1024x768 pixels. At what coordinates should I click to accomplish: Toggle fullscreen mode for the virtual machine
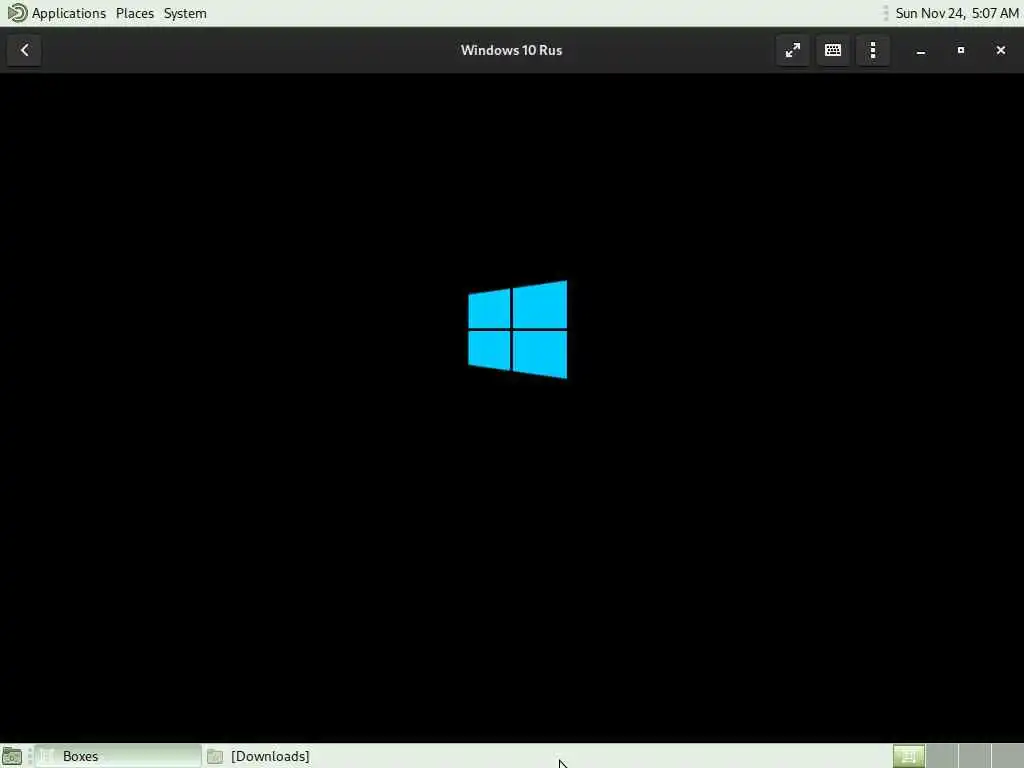pos(793,50)
